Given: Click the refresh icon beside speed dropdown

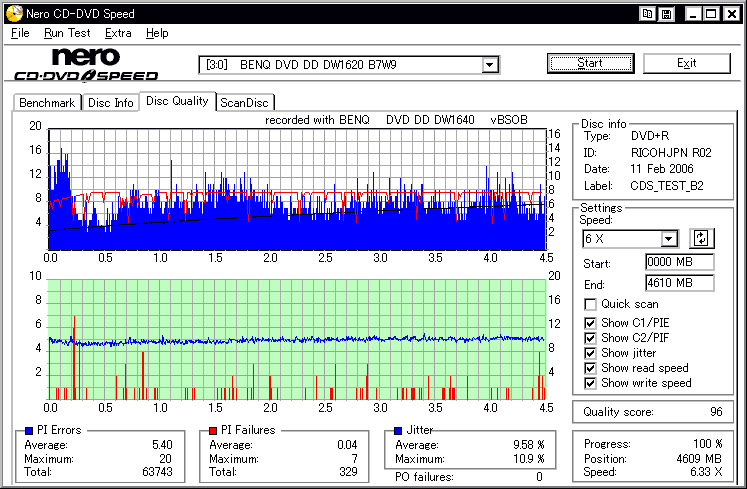Looking at the screenshot, I should 701,238.
